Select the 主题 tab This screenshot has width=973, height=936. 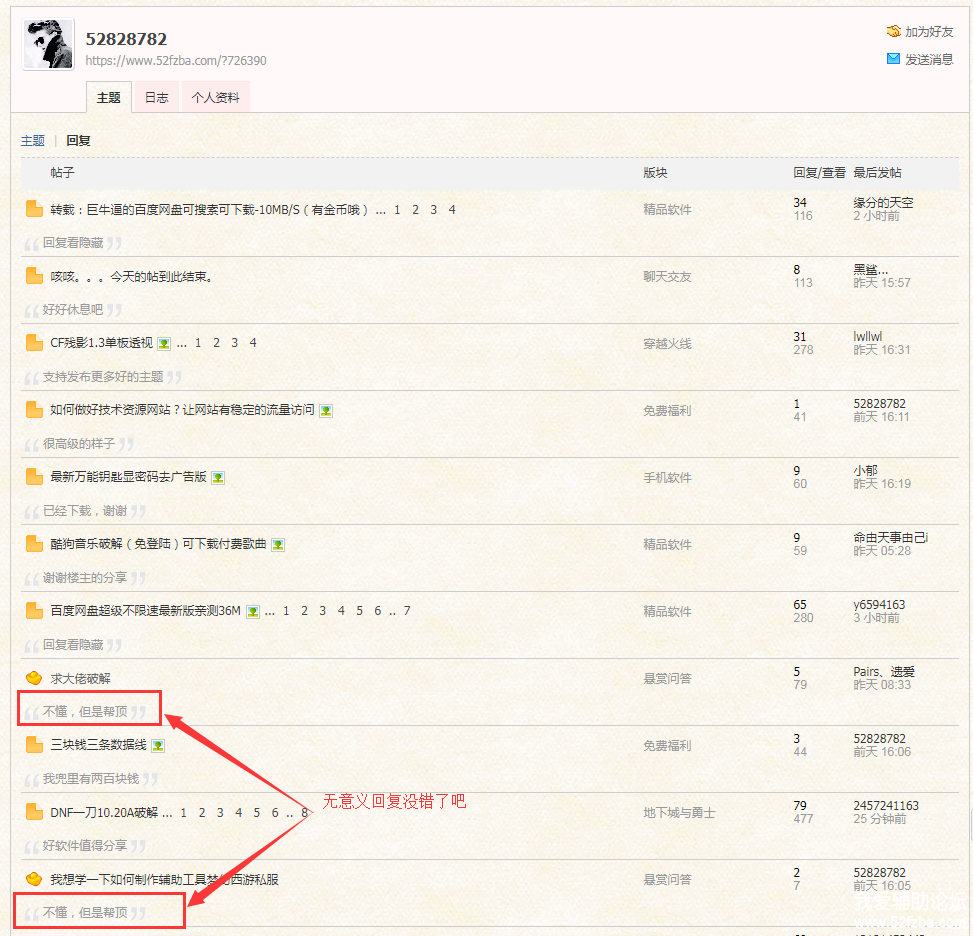coord(109,98)
